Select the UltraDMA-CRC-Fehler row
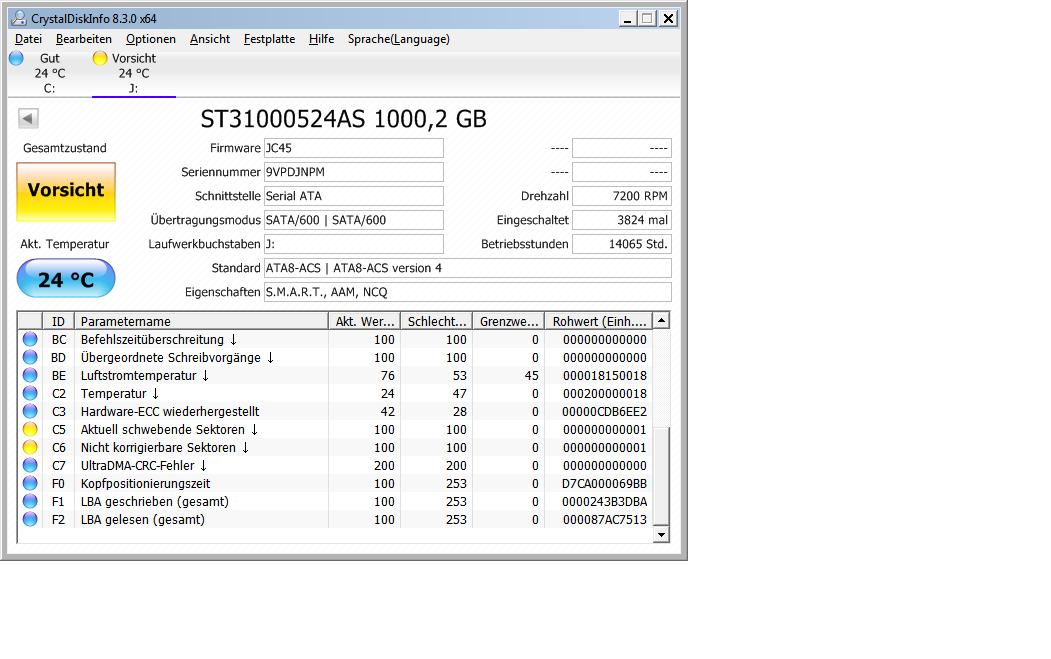 pos(334,465)
